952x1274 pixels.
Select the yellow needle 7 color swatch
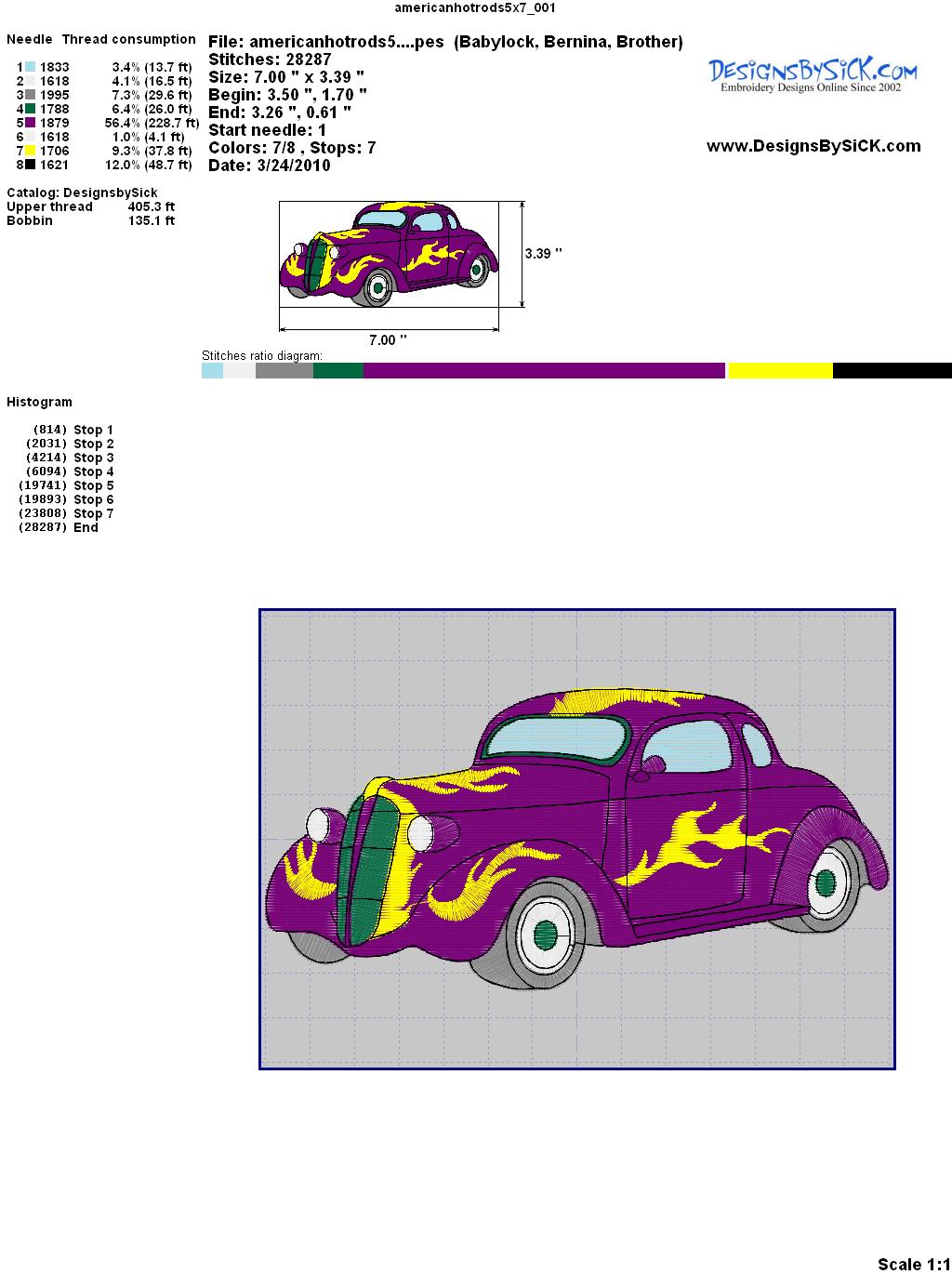click(x=30, y=151)
